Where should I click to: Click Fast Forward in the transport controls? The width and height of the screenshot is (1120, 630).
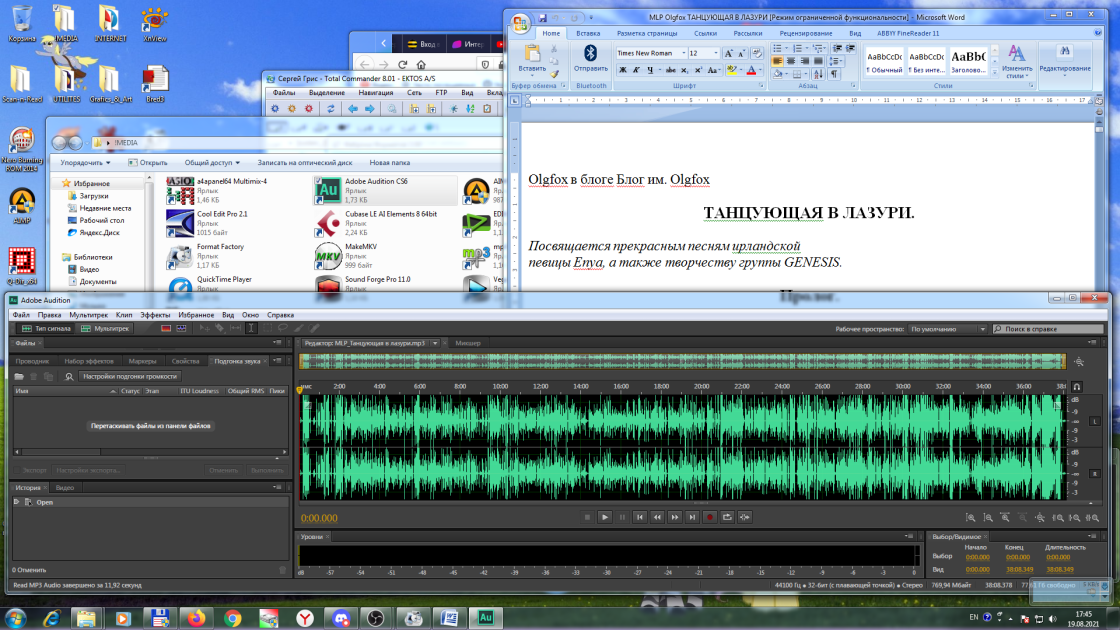tap(674, 517)
